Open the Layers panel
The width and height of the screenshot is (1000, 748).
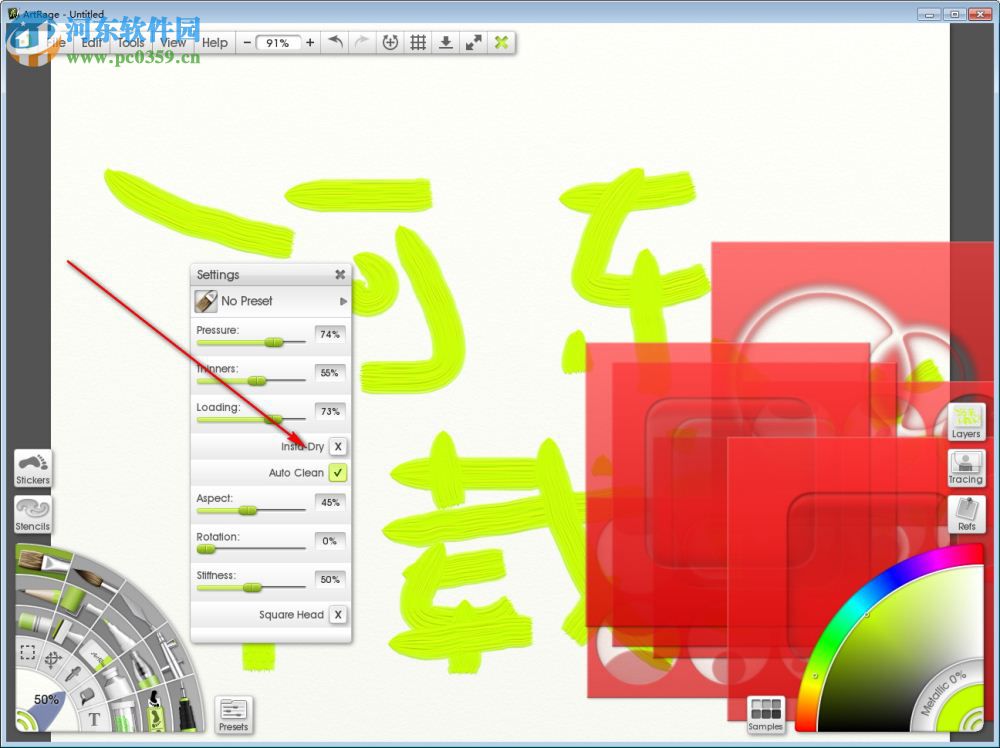[966, 422]
